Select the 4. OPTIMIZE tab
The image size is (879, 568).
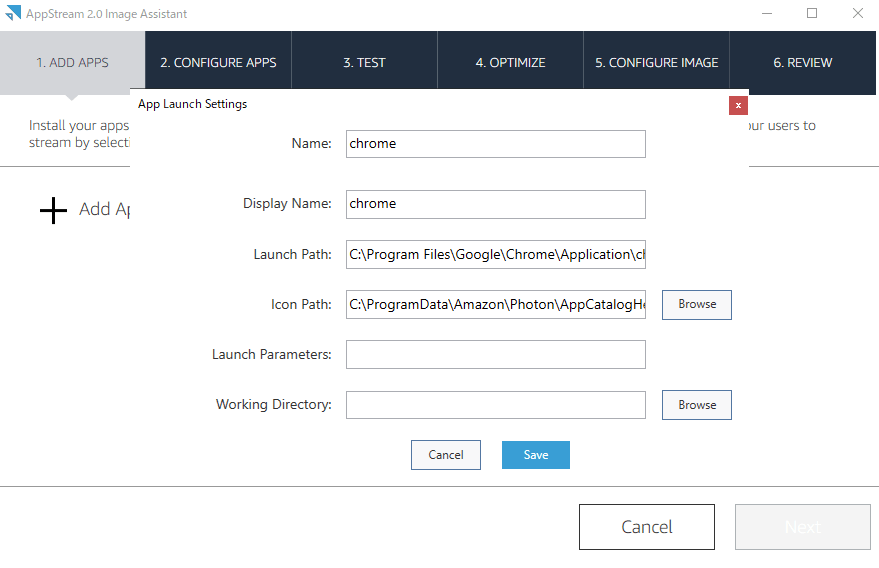click(510, 60)
